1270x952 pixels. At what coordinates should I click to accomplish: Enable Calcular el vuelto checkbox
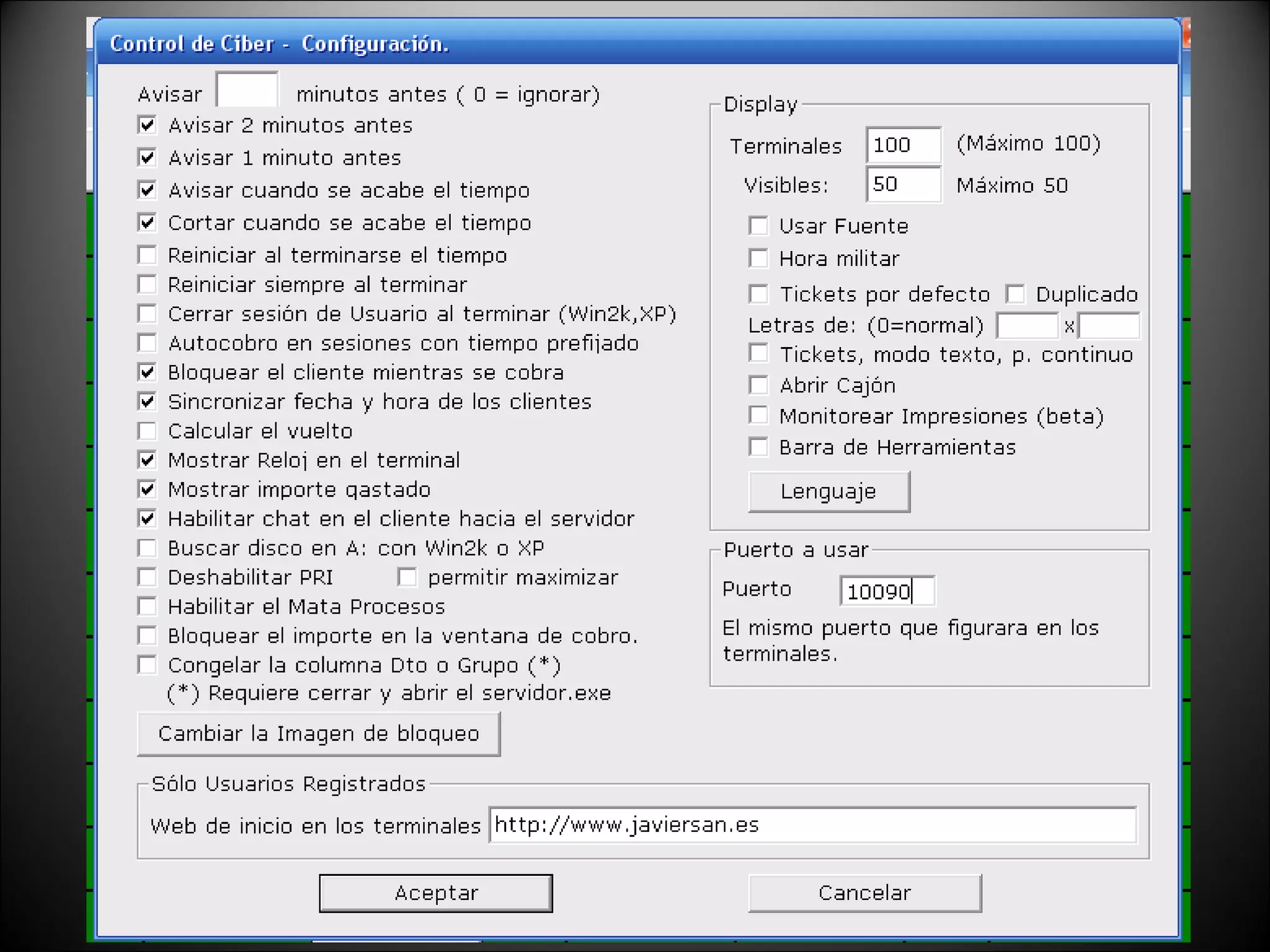(x=147, y=431)
